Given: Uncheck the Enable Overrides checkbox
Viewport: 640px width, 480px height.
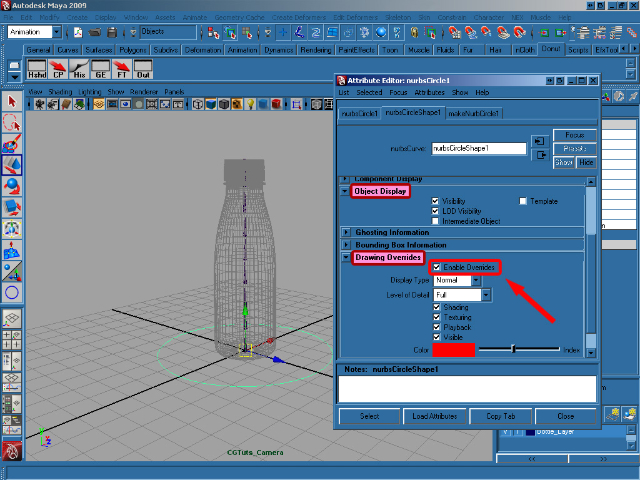Looking at the screenshot, I should click(x=436, y=267).
